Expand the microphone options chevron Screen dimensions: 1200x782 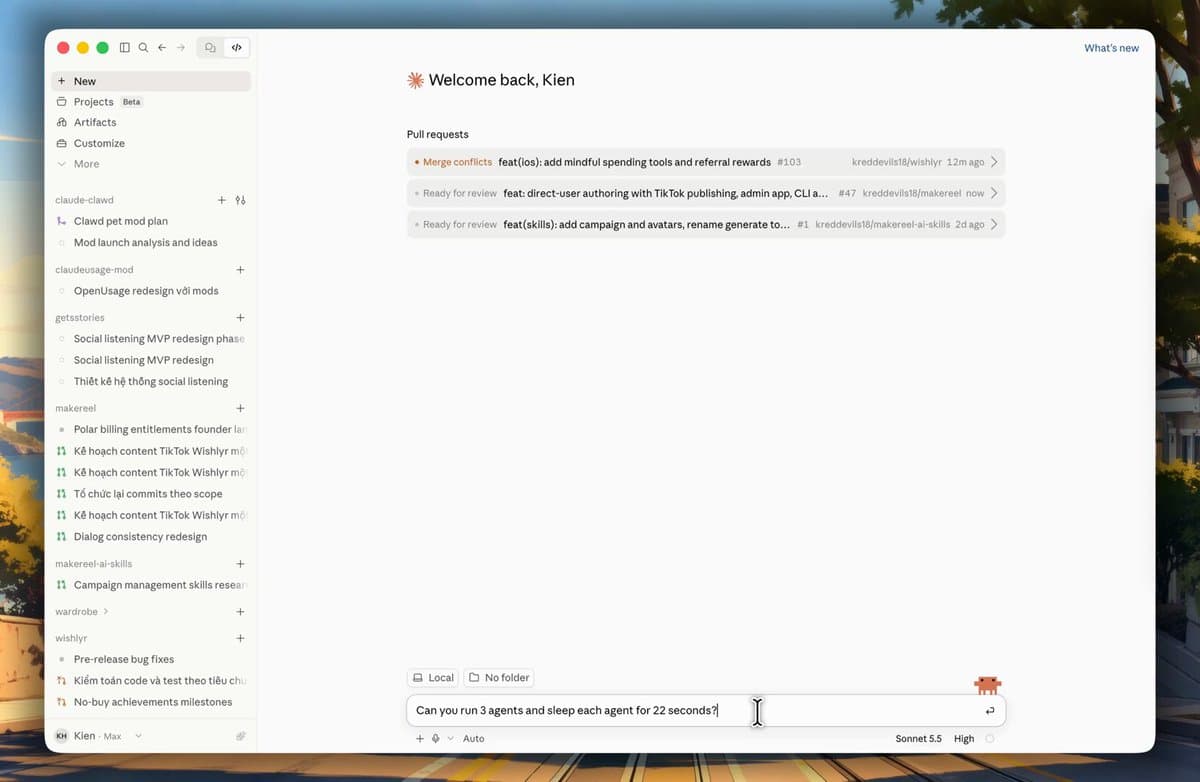pyautogui.click(x=450, y=739)
